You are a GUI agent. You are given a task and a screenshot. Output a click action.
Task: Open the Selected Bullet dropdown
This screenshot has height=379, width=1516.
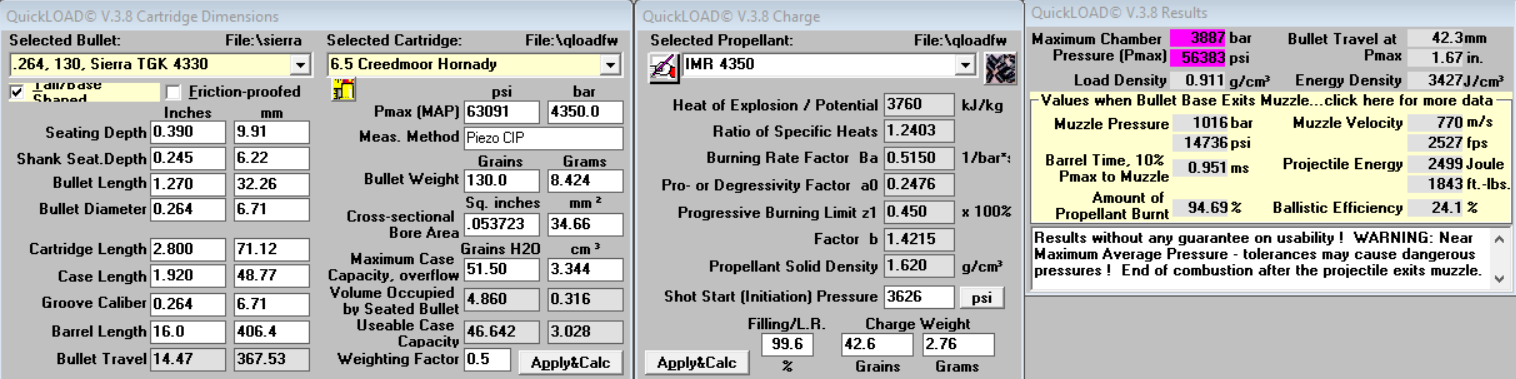click(x=301, y=65)
